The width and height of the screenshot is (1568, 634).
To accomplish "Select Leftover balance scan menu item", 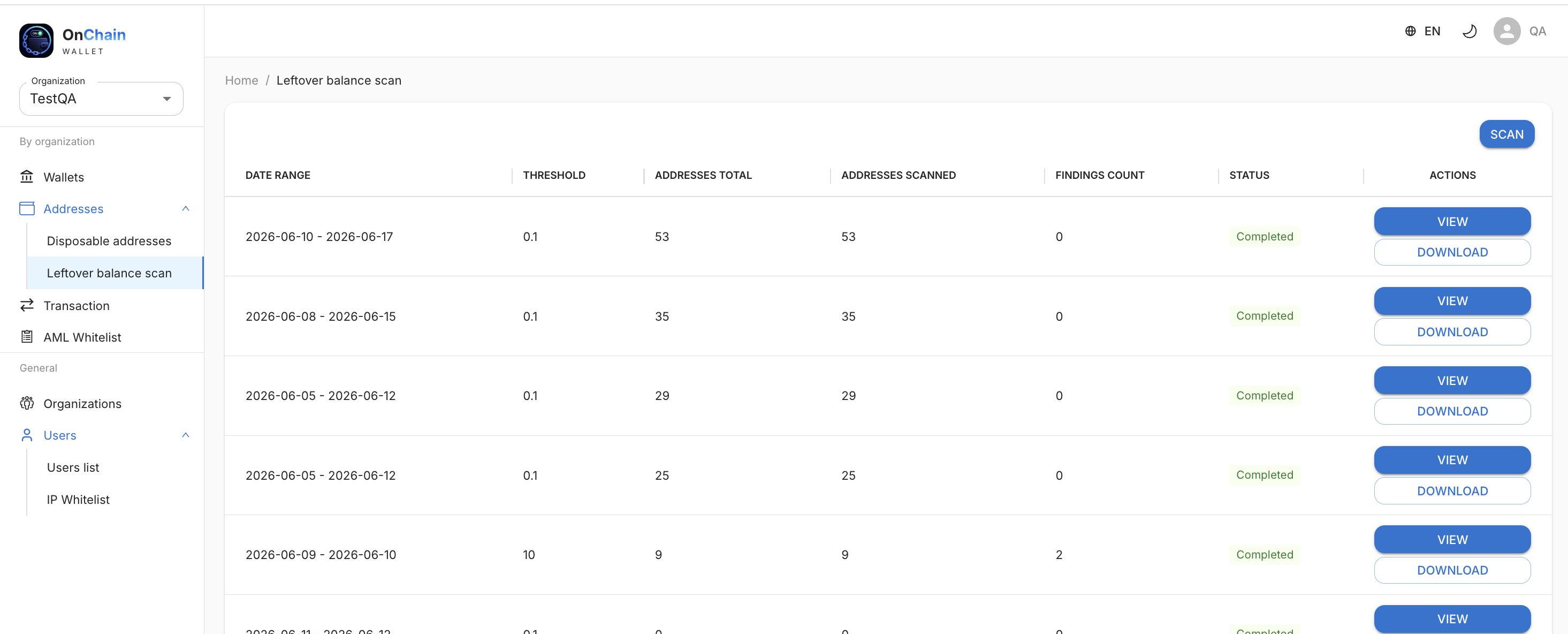I will pyautogui.click(x=115, y=273).
